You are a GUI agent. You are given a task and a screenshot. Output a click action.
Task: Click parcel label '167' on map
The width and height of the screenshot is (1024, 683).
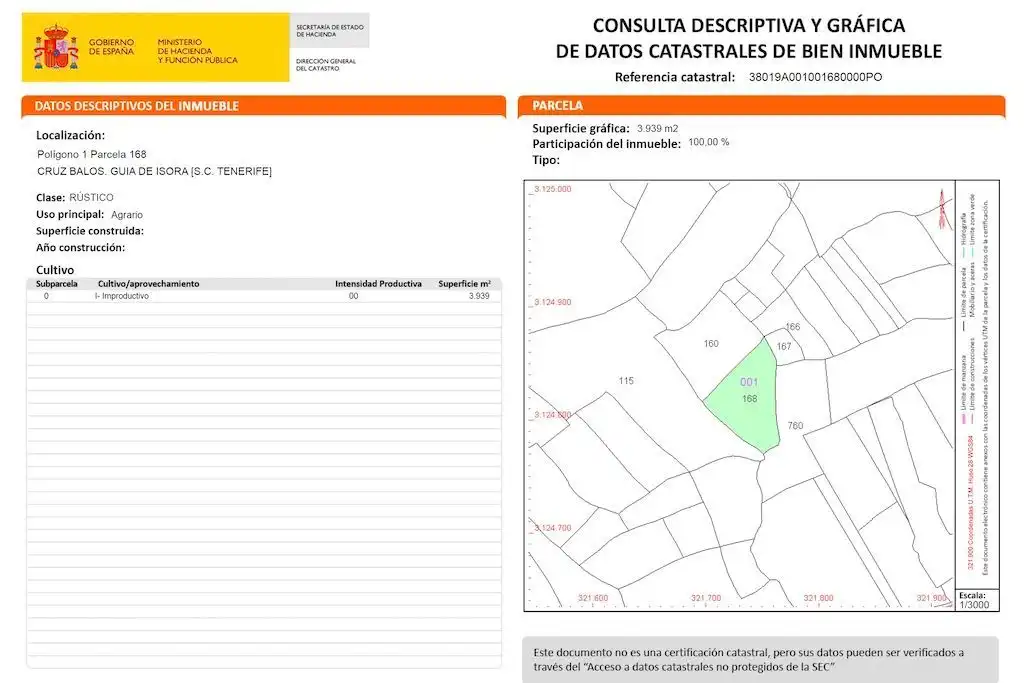(784, 346)
